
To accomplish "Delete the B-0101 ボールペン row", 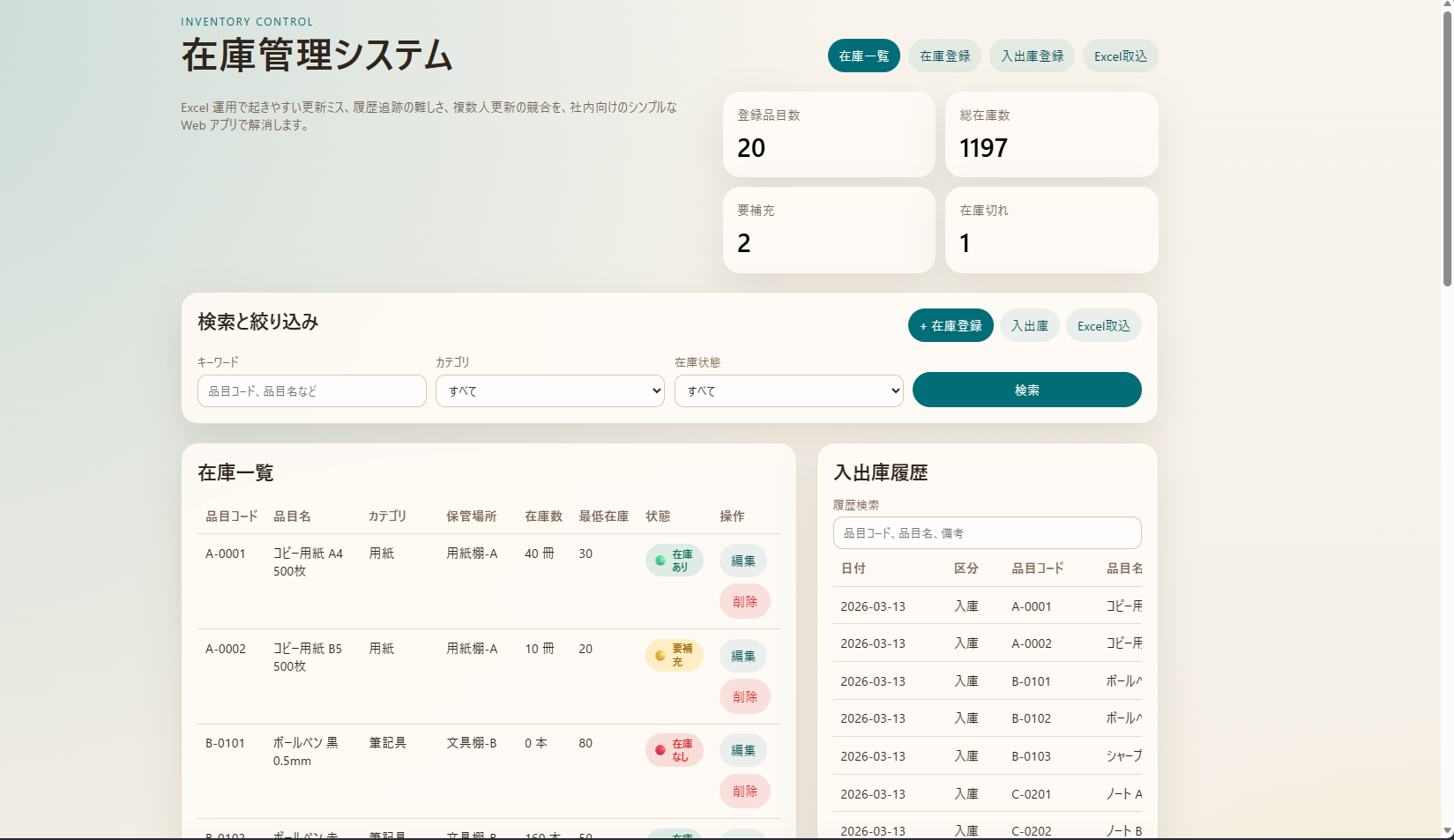I will click(x=744, y=792).
